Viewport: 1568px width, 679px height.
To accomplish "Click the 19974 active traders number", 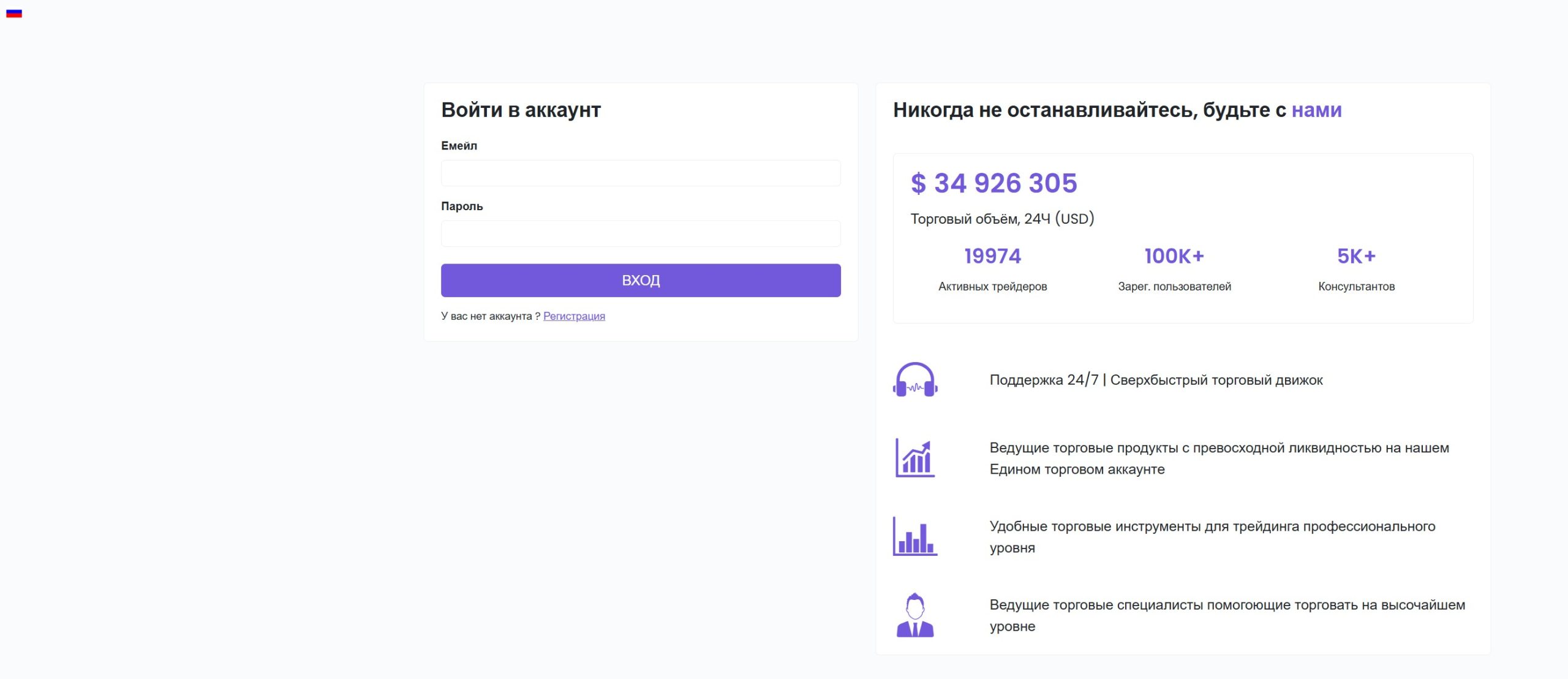I will click(992, 256).
